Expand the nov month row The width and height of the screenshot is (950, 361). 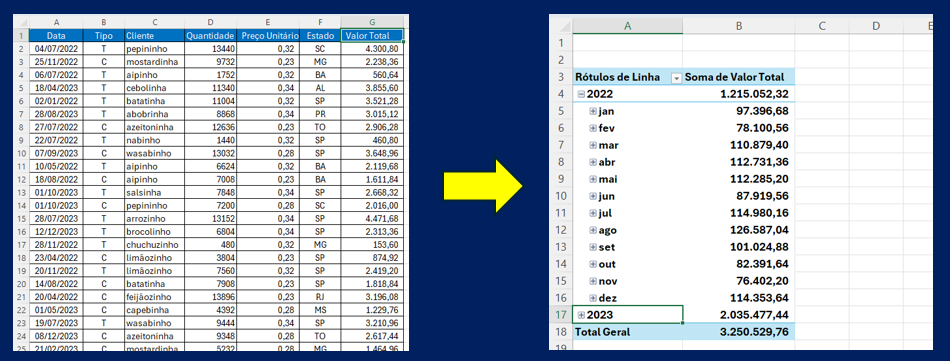(593, 281)
